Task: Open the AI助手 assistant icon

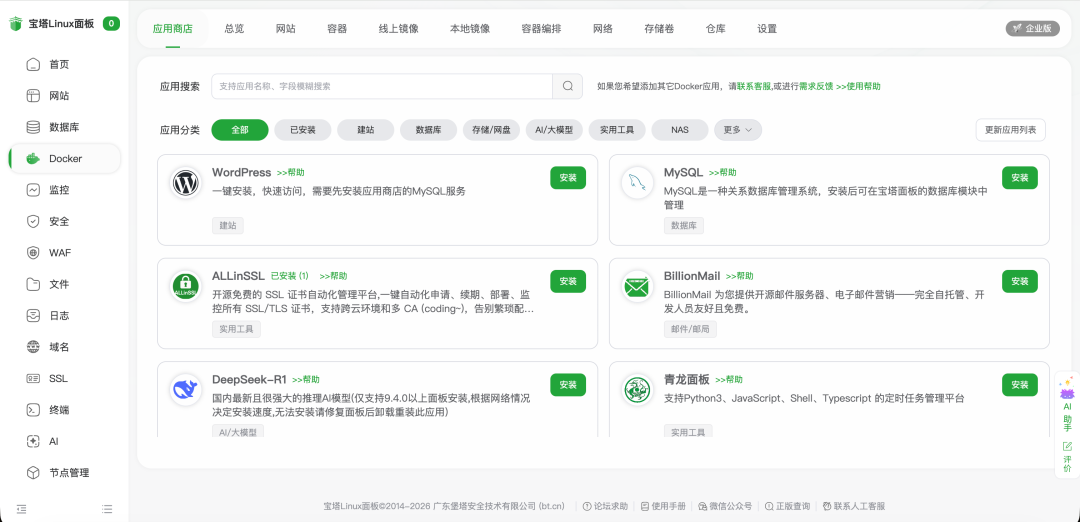Action: 1067,393
